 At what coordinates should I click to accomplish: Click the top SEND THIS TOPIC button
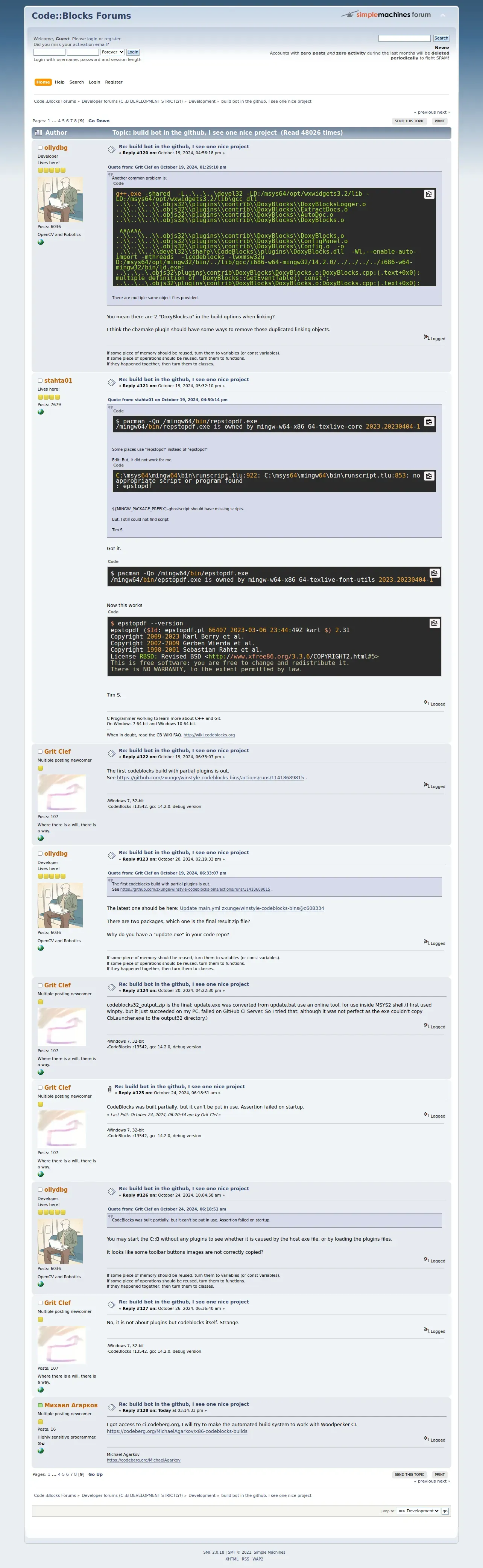[x=409, y=121]
